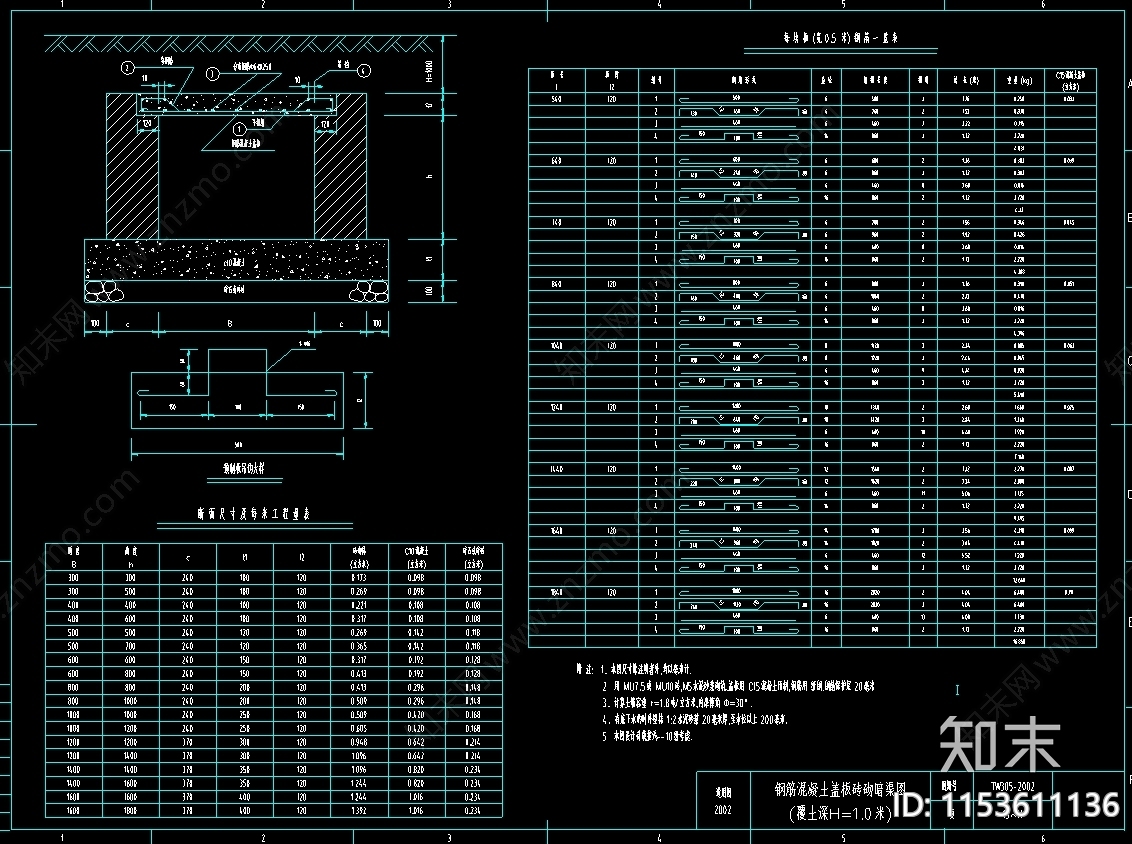1132x844 pixels.
Task: Click the title above the rebar schedule table
Action: (840, 38)
